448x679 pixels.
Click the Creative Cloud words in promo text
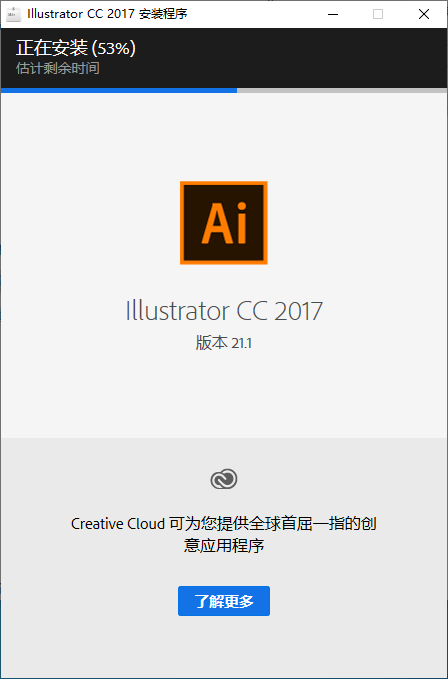coord(118,524)
